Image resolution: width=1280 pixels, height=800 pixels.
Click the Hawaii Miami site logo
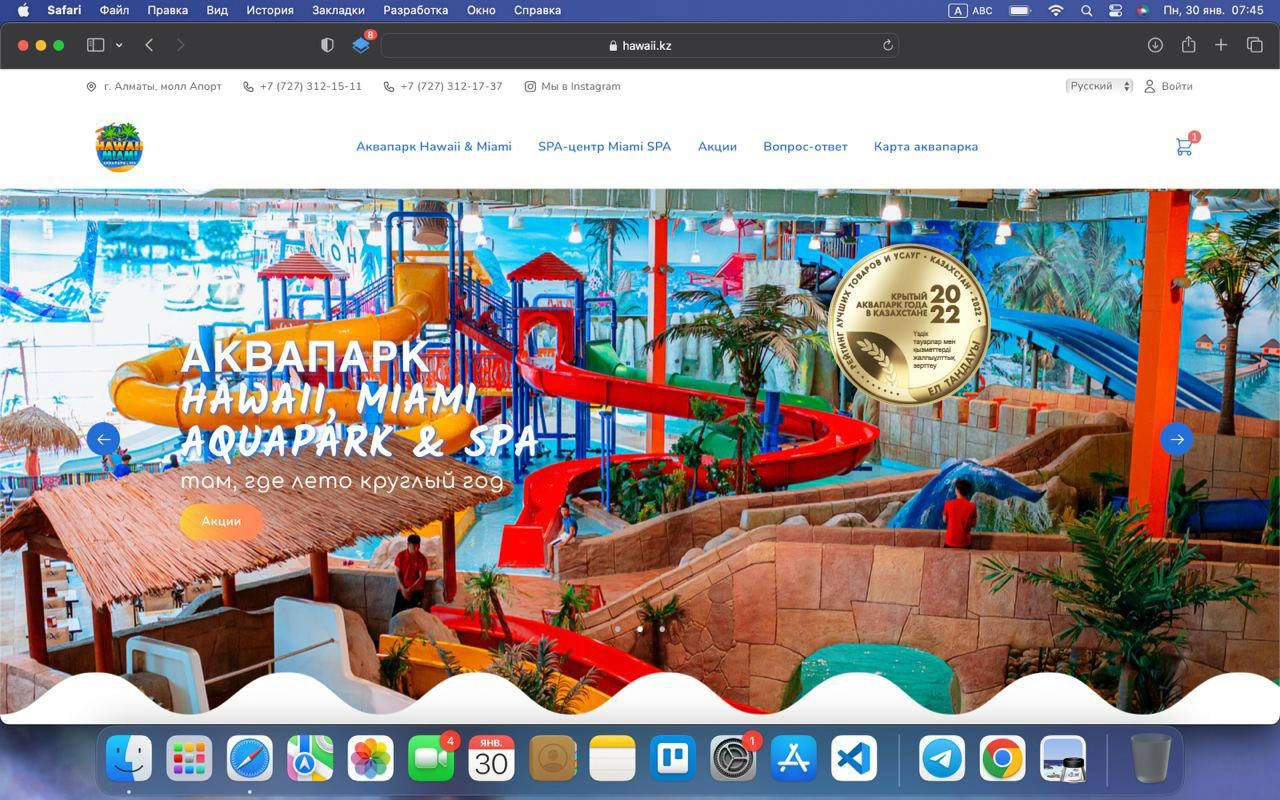click(x=119, y=147)
